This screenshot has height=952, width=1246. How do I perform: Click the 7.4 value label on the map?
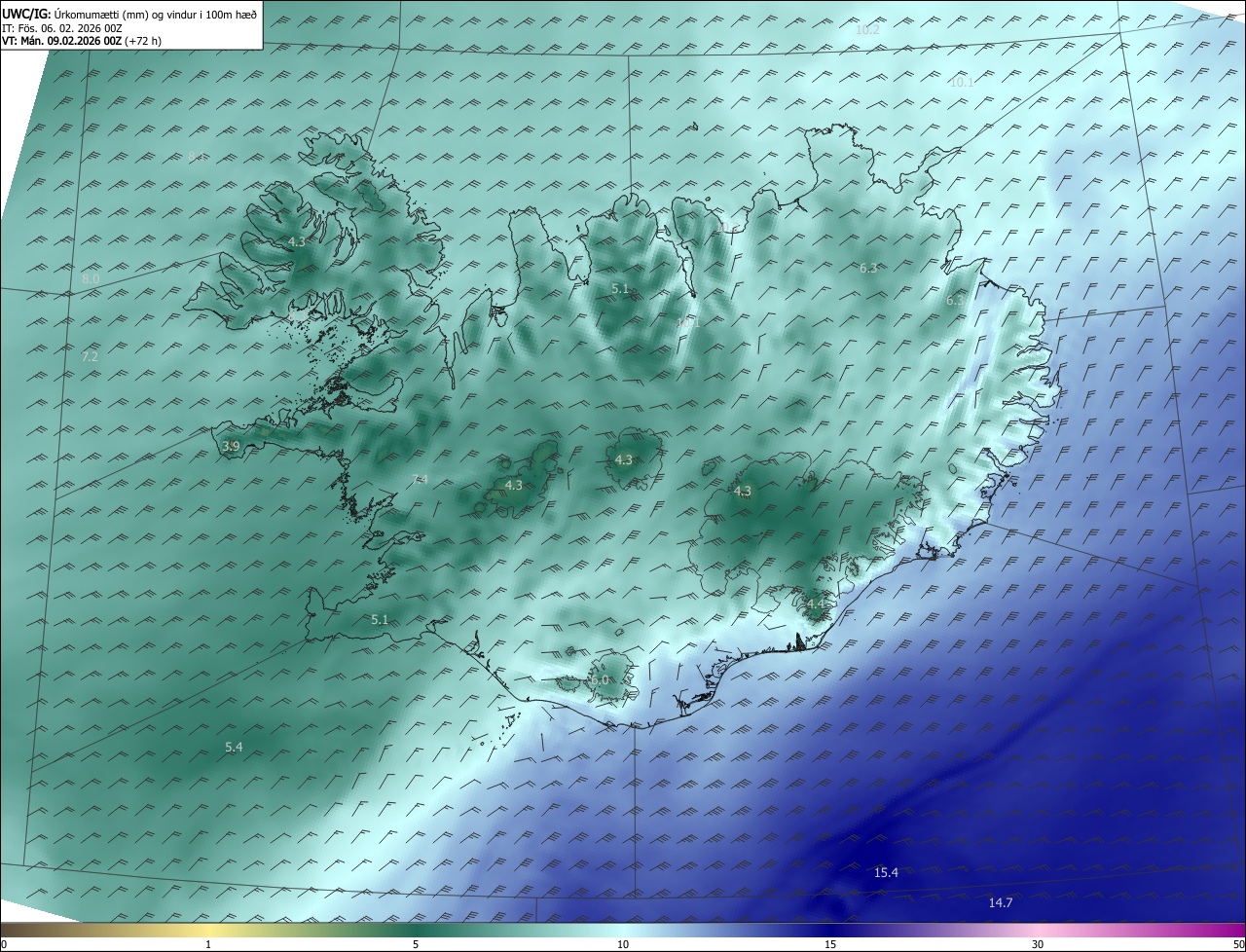point(420,479)
